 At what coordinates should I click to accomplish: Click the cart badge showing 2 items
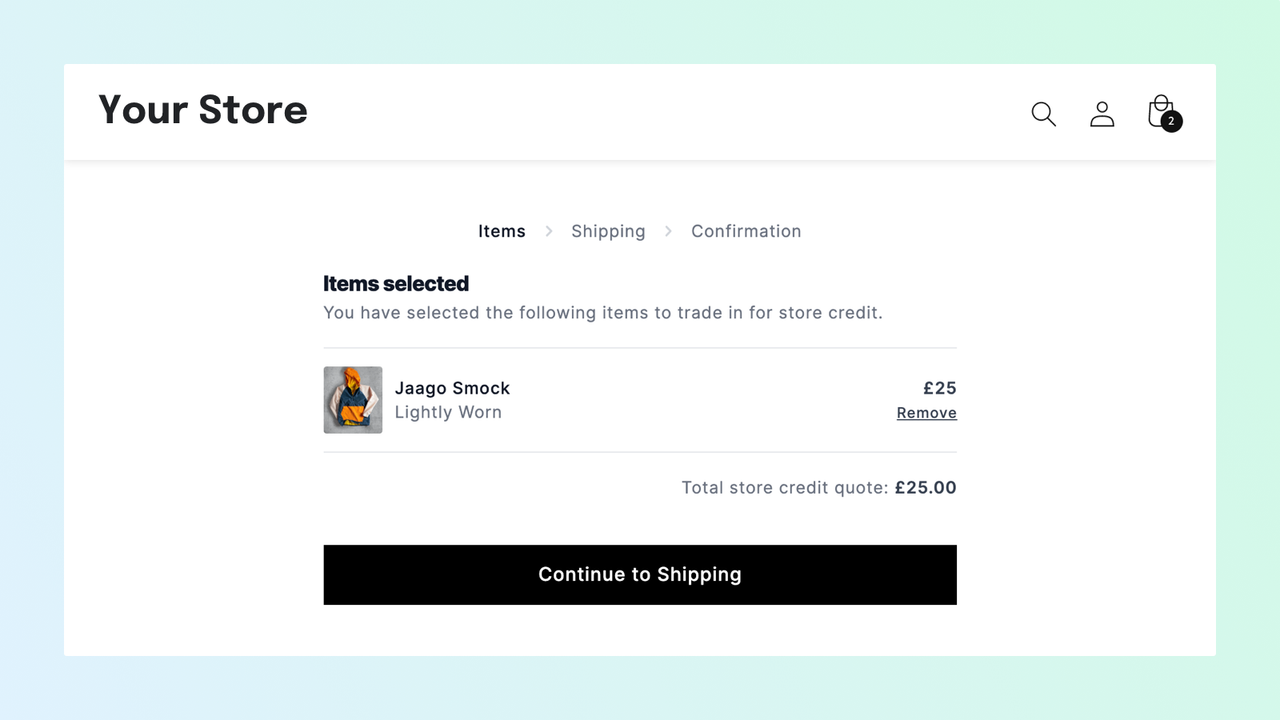tap(1171, 122)
